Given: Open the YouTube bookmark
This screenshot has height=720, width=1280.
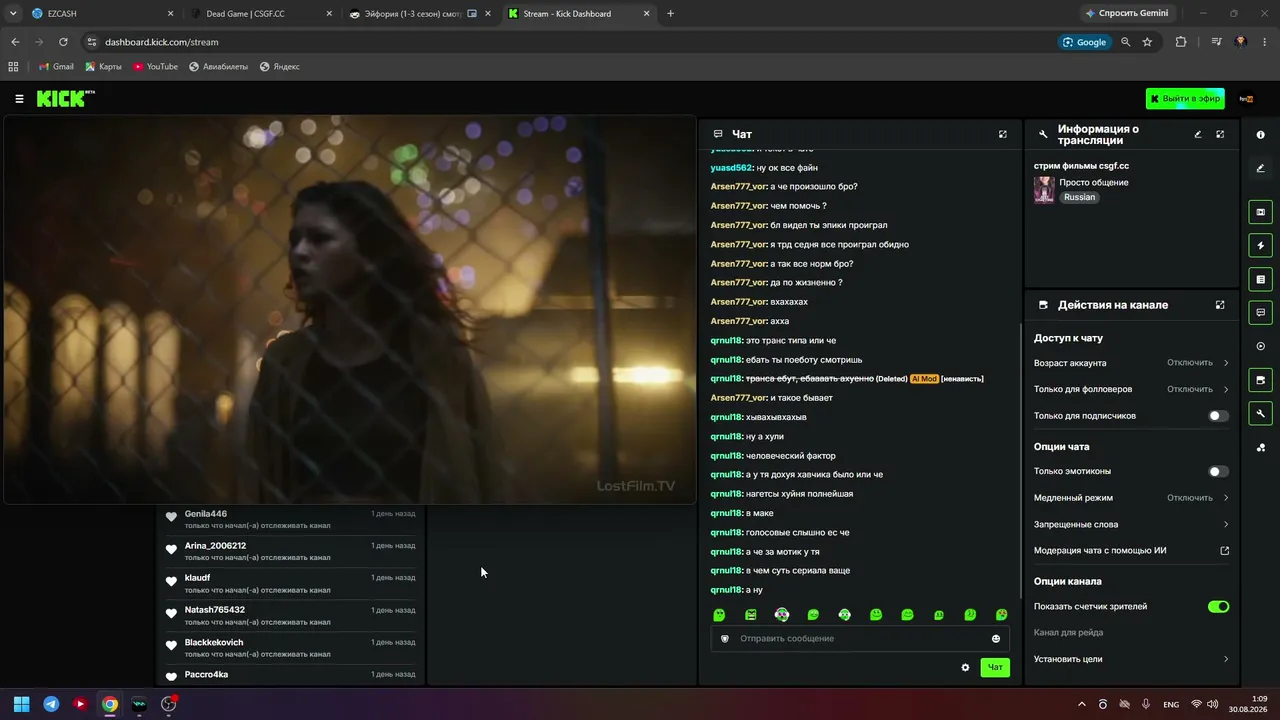Looking at the screenshot, I should 155,67.
